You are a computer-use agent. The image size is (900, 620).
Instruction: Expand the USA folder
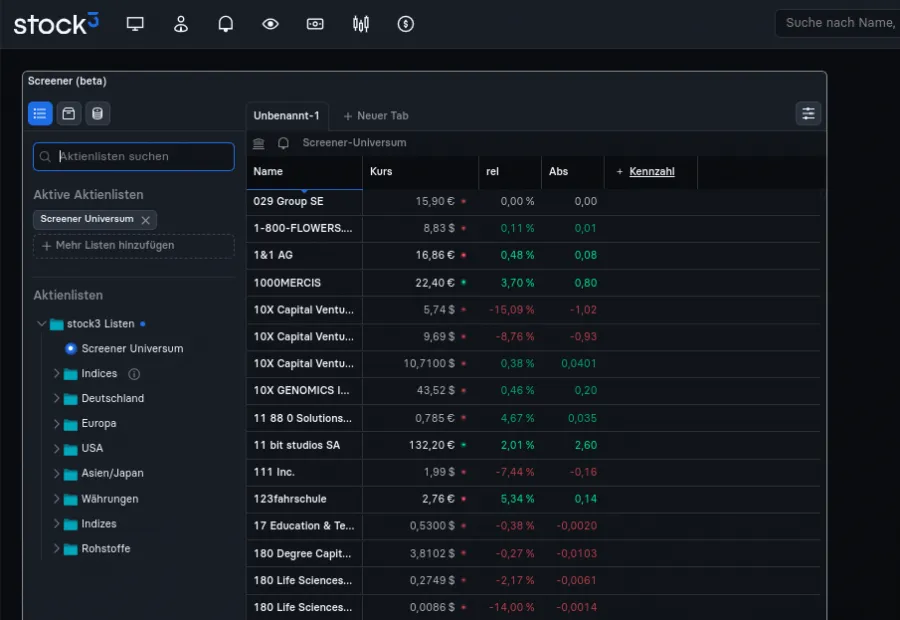pyautogui.click(x=57, y=449)
